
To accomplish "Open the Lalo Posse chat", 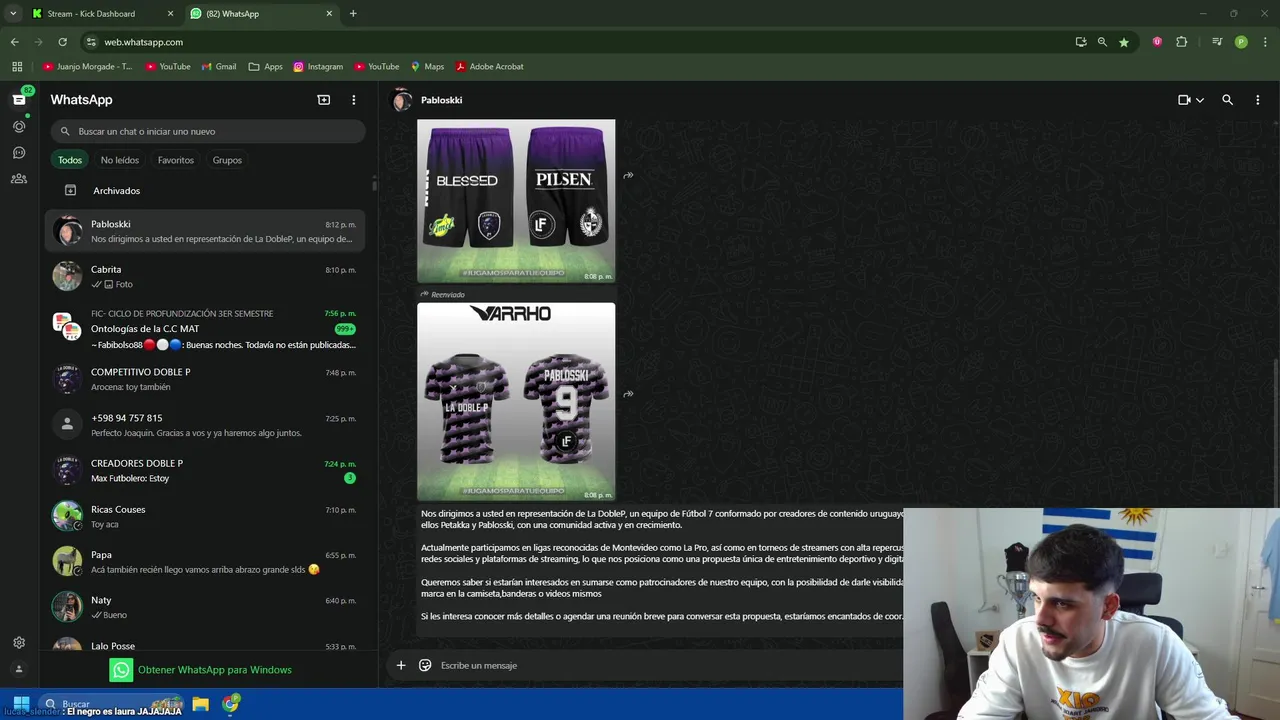I will pyautogui.click(x=205, y=645).
